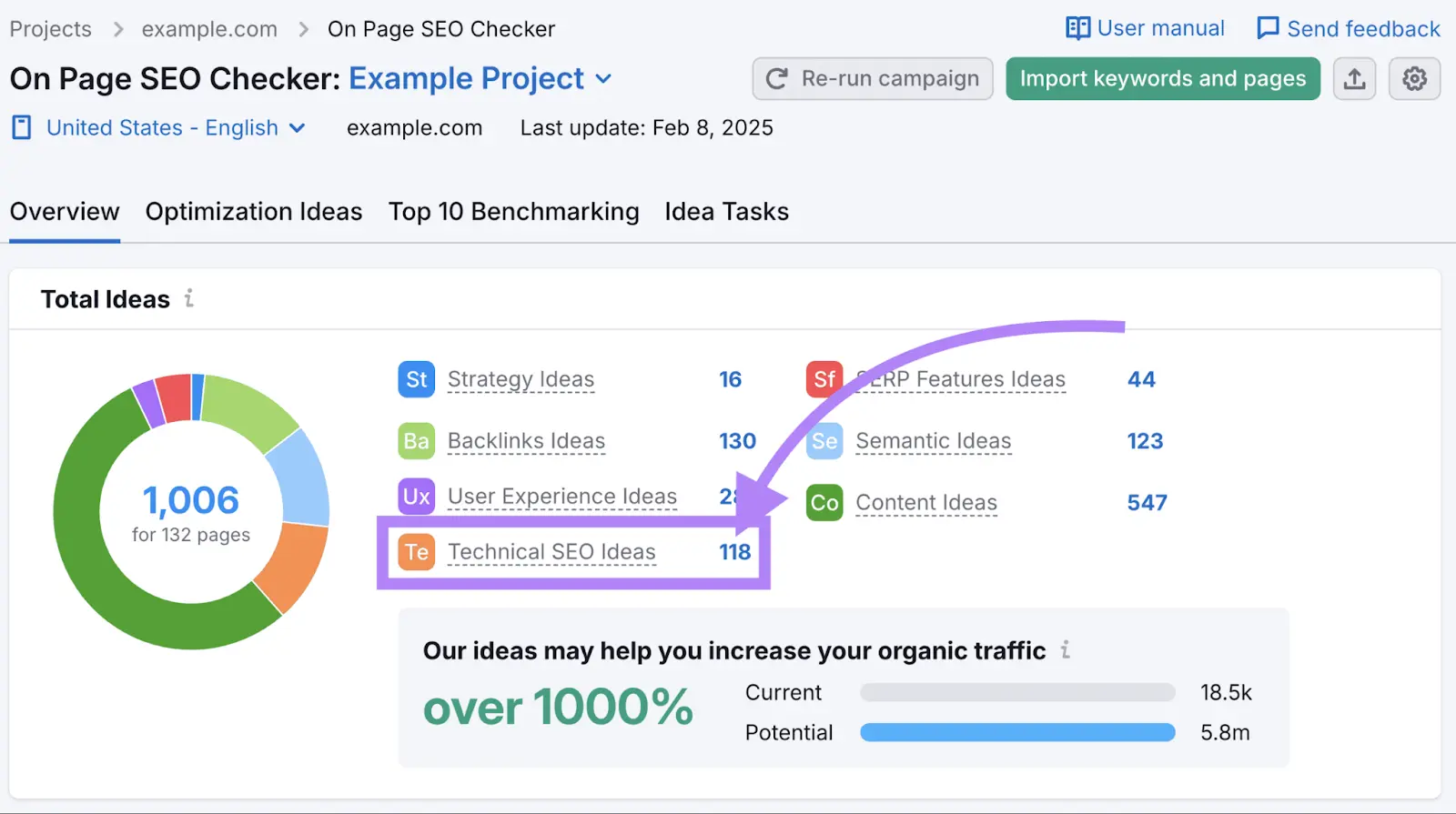Open the User manual link
Screen dimensions: 1456x814
(1145, 29)
